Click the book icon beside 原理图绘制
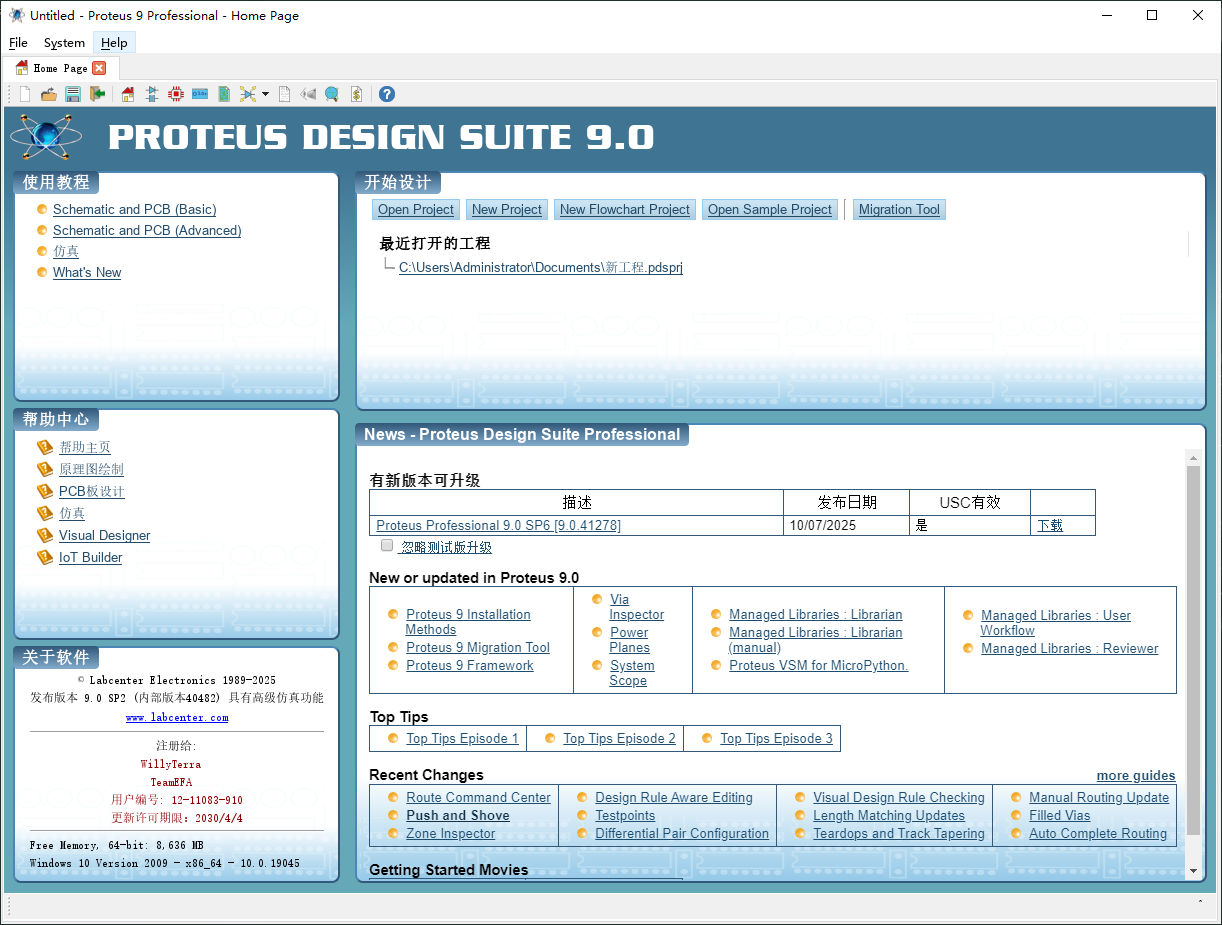The image size is (1222, 925). (44, 469)
